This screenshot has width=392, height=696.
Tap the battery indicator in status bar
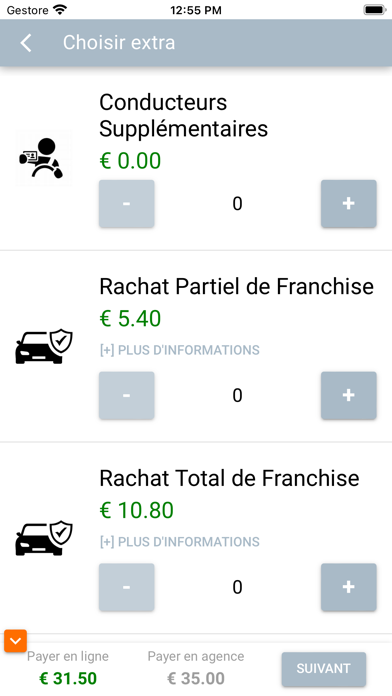(x=374, y=9)
